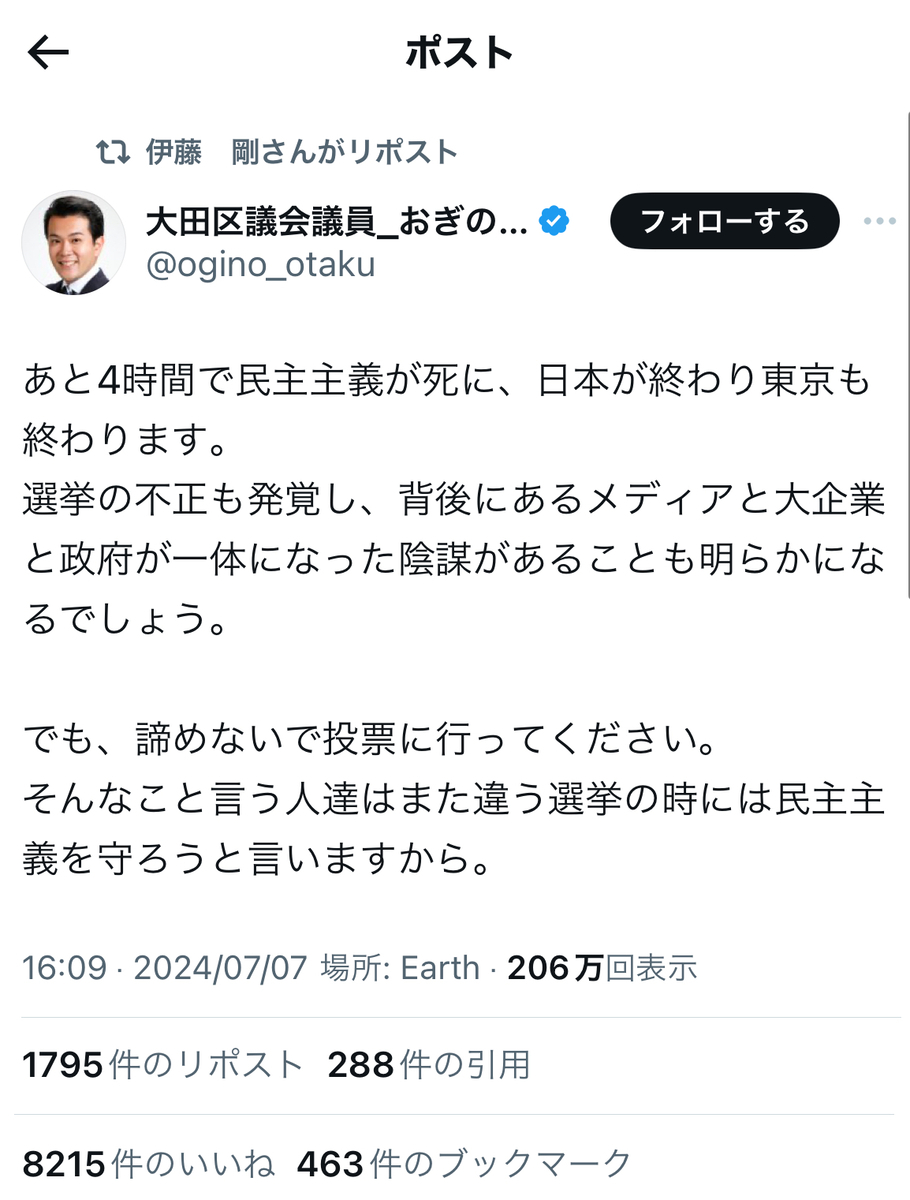View the 1795件のリポスト list
This screenshot has height=1200, width=910.
coord(162,1065)
